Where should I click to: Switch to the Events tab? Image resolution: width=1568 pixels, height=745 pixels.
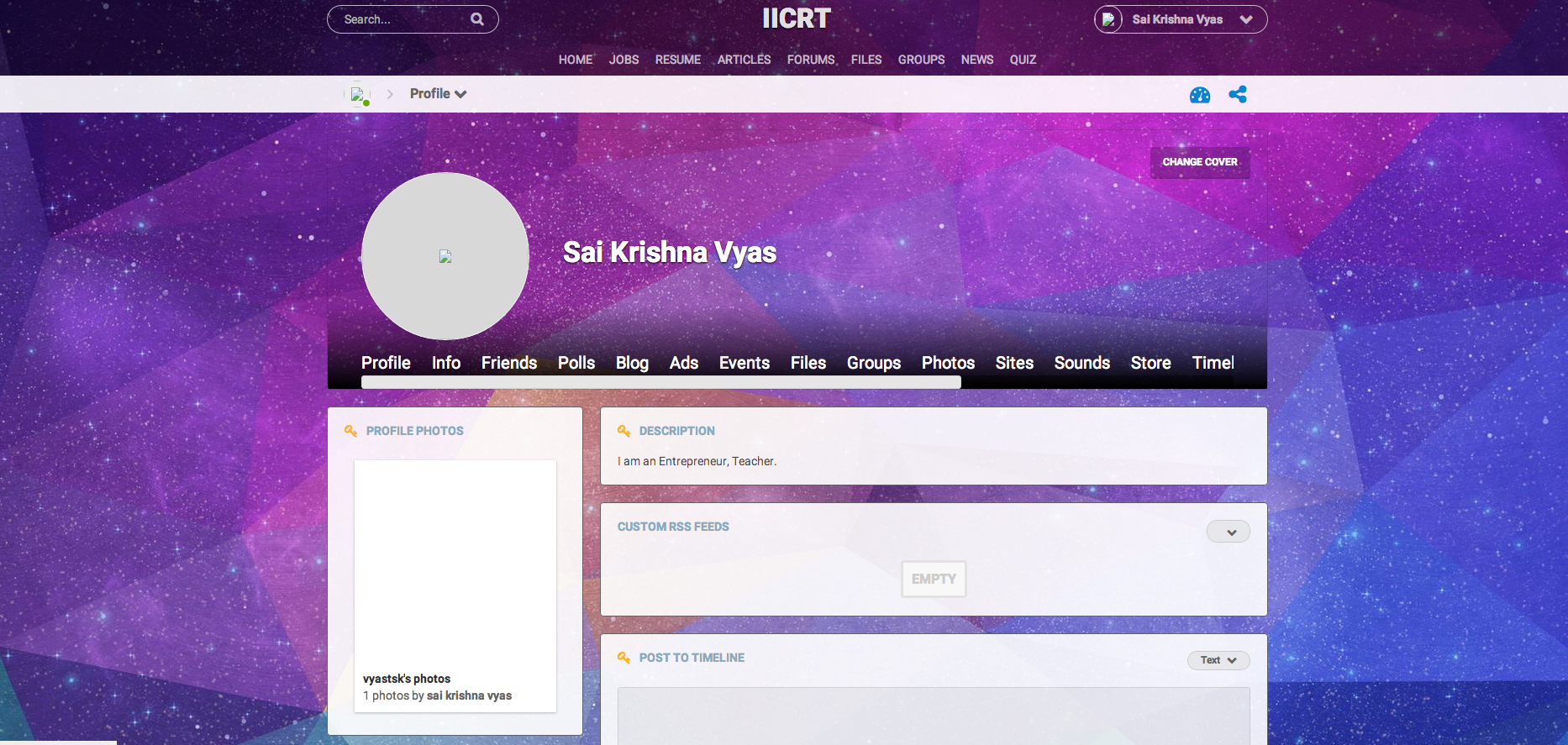[745, 363]
